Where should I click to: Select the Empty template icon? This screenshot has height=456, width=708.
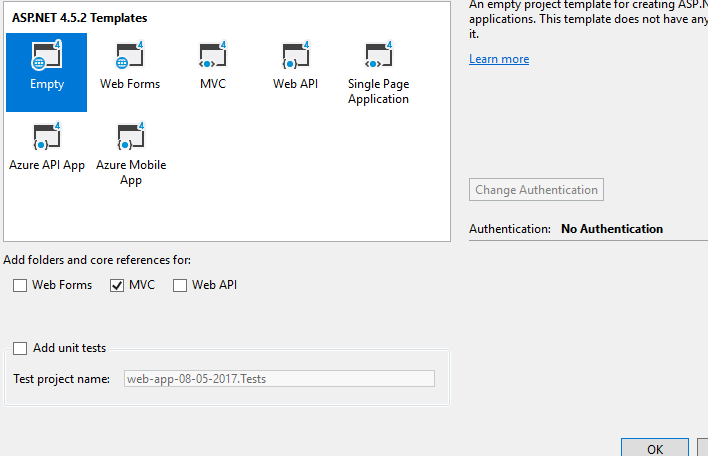click(46, 55)
